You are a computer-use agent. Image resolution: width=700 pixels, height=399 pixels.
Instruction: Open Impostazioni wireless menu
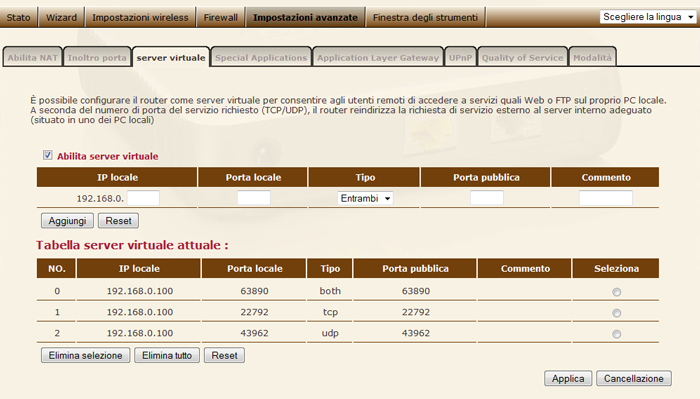[x=140, y=17]
